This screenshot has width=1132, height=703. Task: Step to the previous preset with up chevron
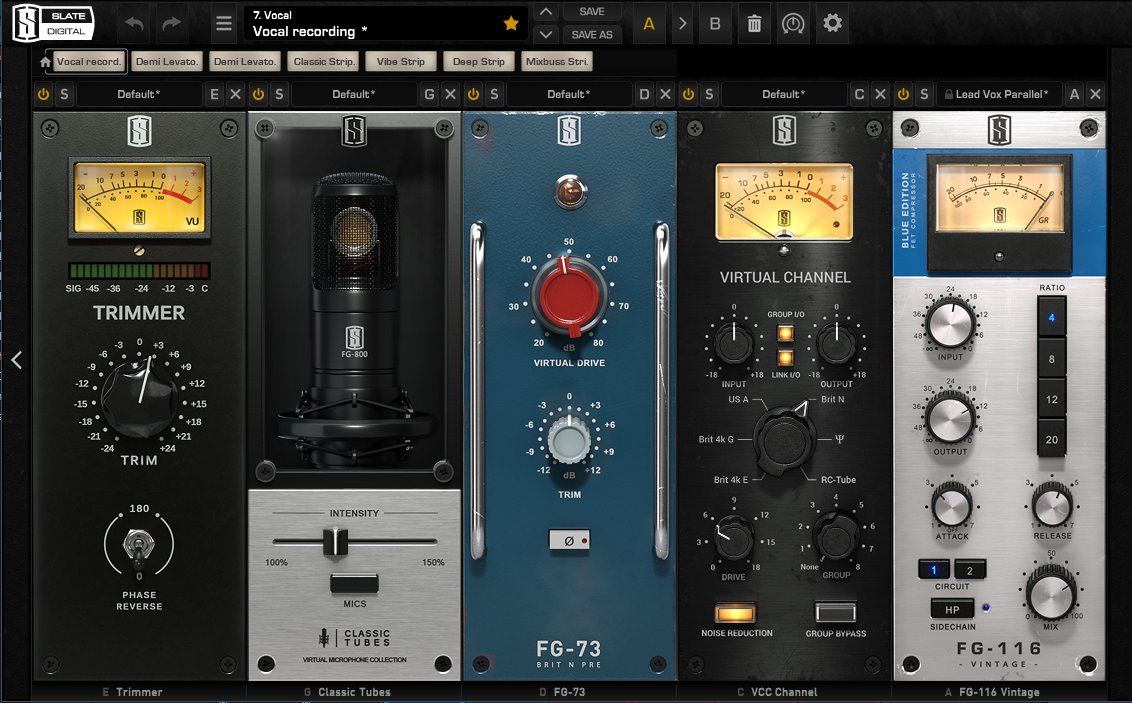(547, 12)
